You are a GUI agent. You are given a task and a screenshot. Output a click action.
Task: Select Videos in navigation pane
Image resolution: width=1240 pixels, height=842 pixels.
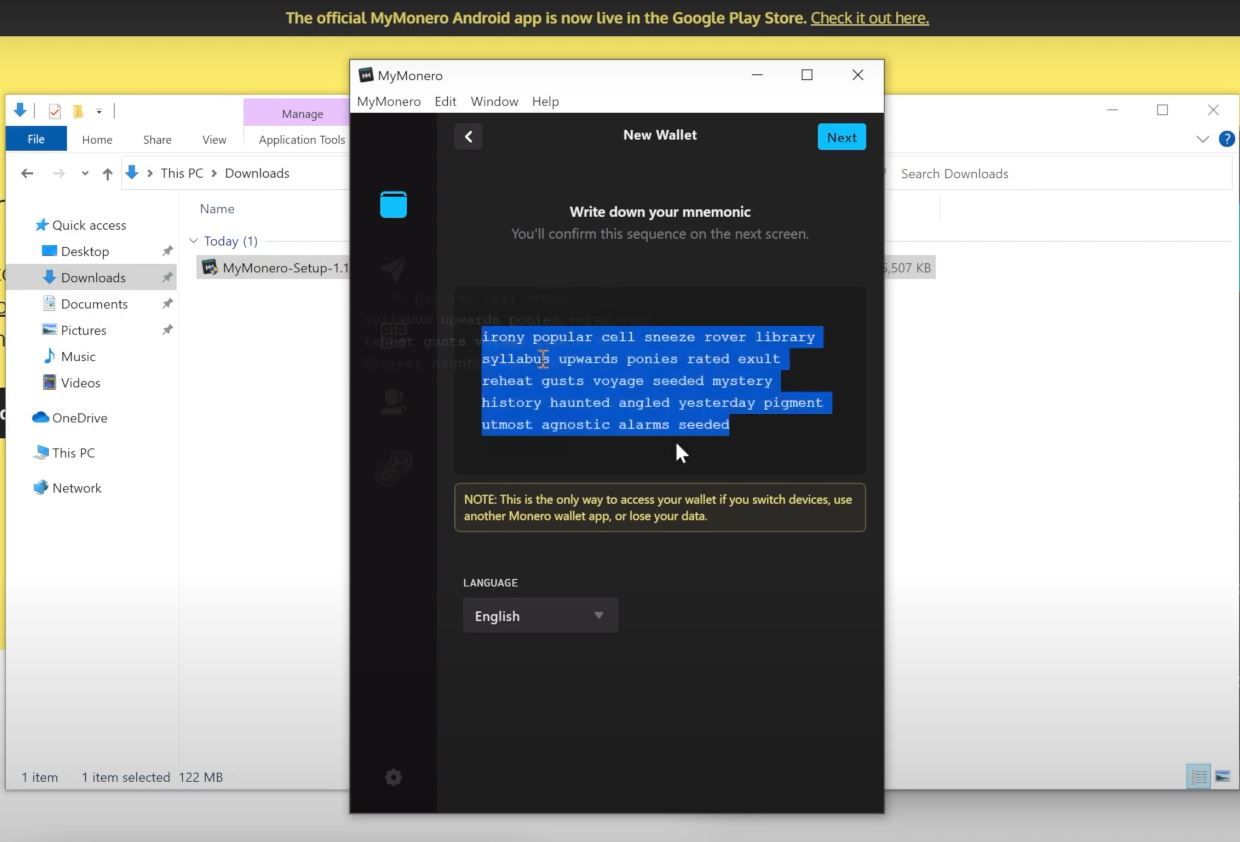80,382
